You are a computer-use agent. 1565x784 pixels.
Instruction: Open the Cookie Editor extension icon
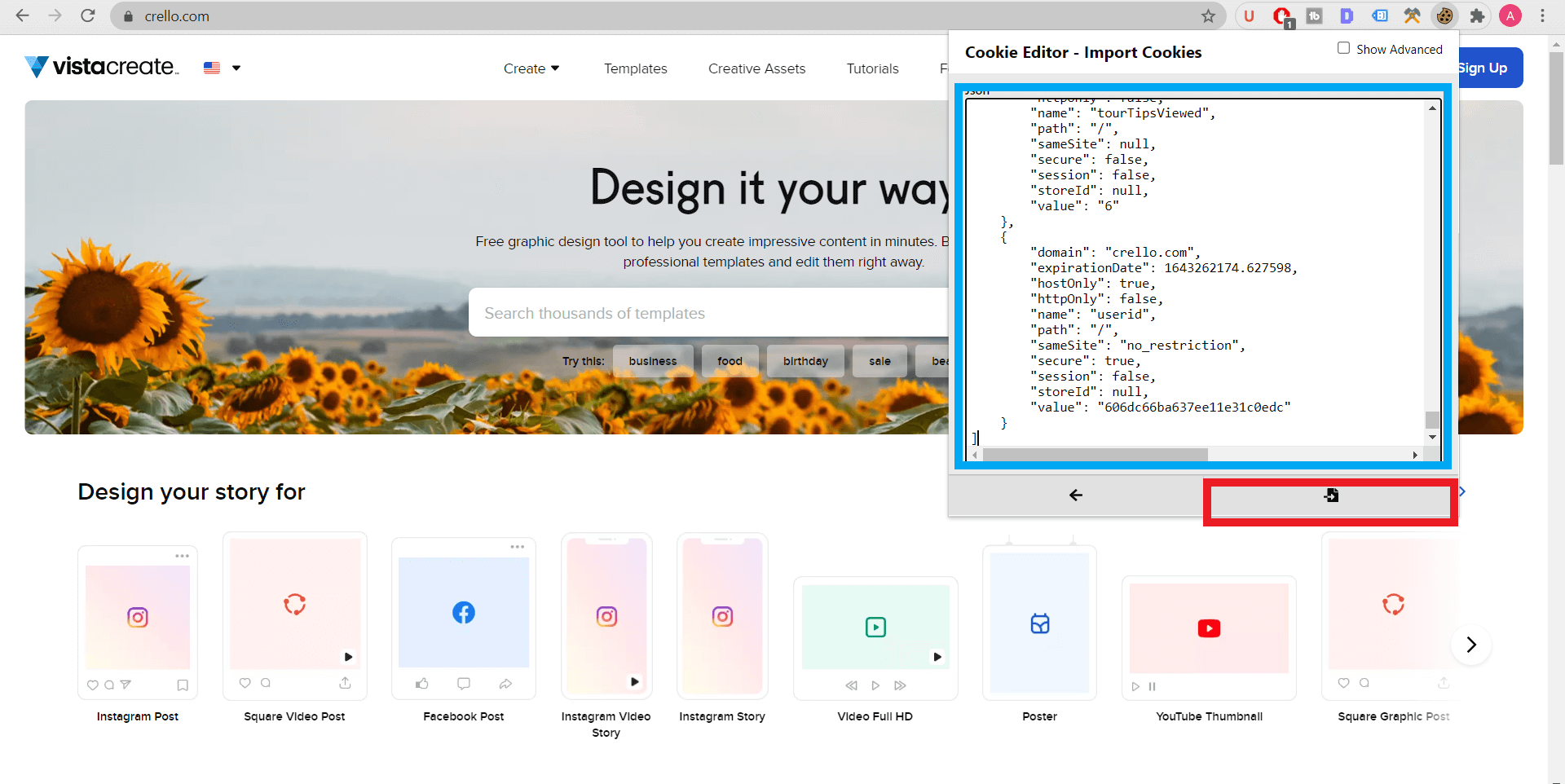coord(1444,15)
